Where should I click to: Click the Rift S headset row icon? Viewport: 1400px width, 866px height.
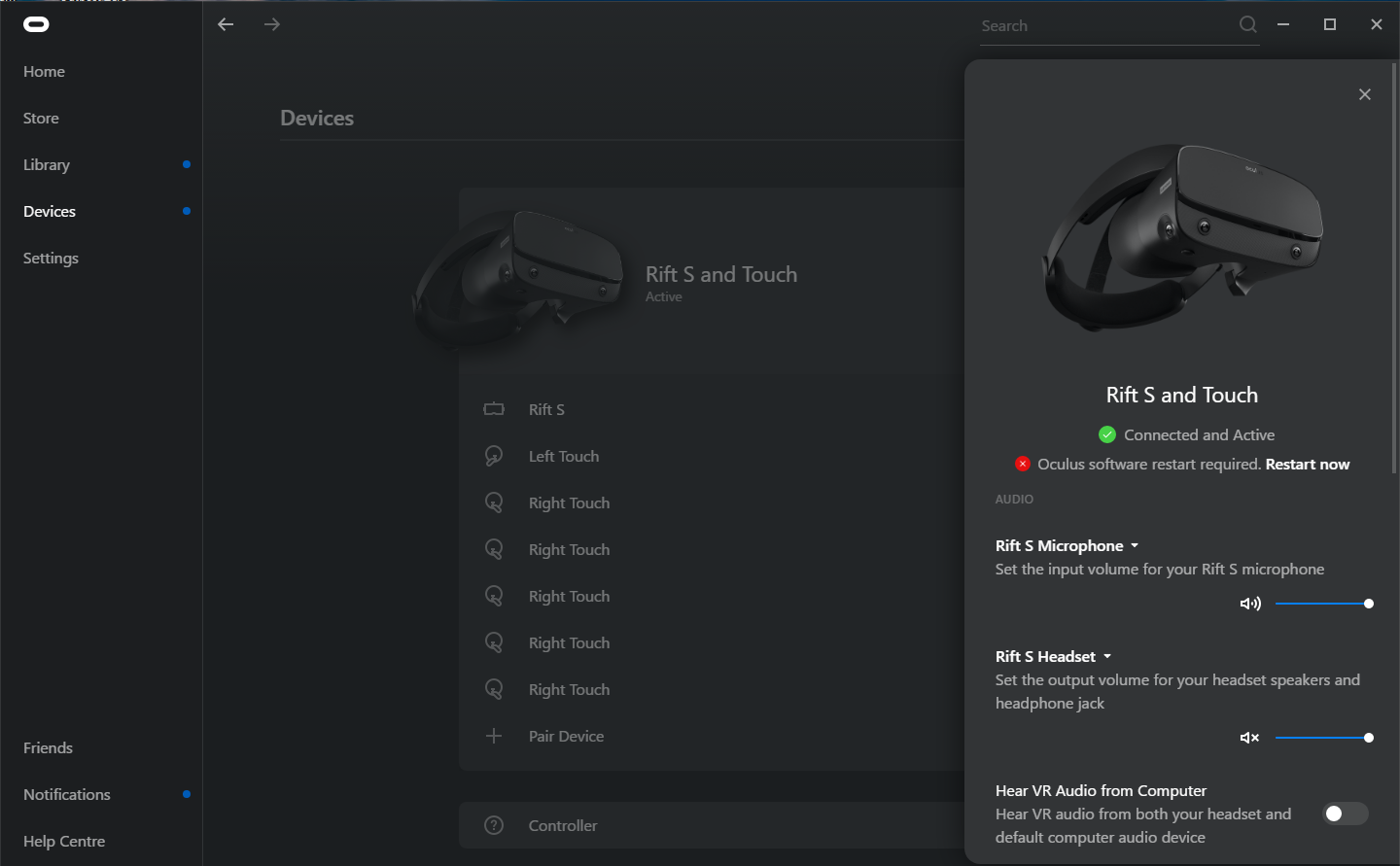pos(494,409)
